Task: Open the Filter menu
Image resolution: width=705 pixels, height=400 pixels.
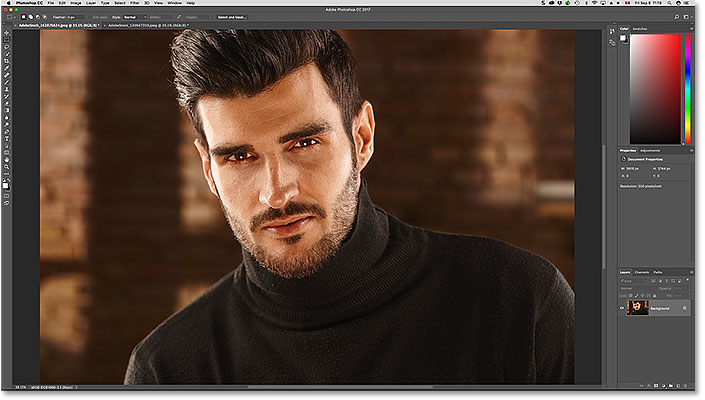Action: (x=135, y=3)
